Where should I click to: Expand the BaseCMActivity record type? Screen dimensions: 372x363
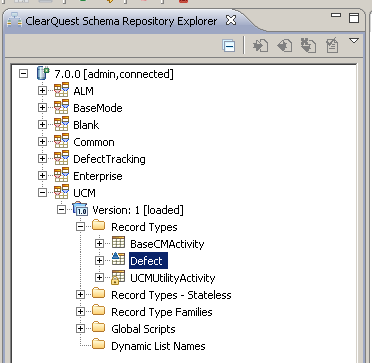point(99,244)
